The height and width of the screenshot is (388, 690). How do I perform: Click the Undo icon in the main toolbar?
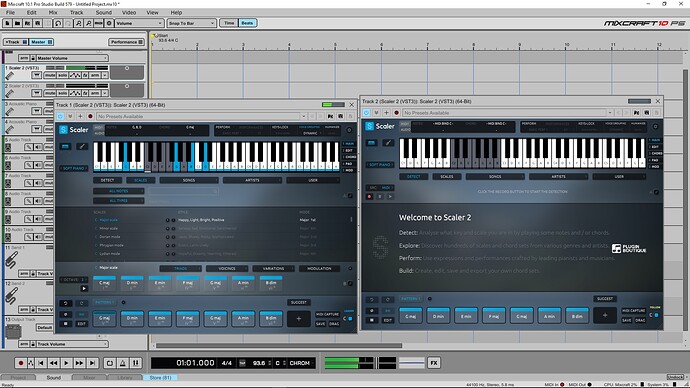(58, 23)
